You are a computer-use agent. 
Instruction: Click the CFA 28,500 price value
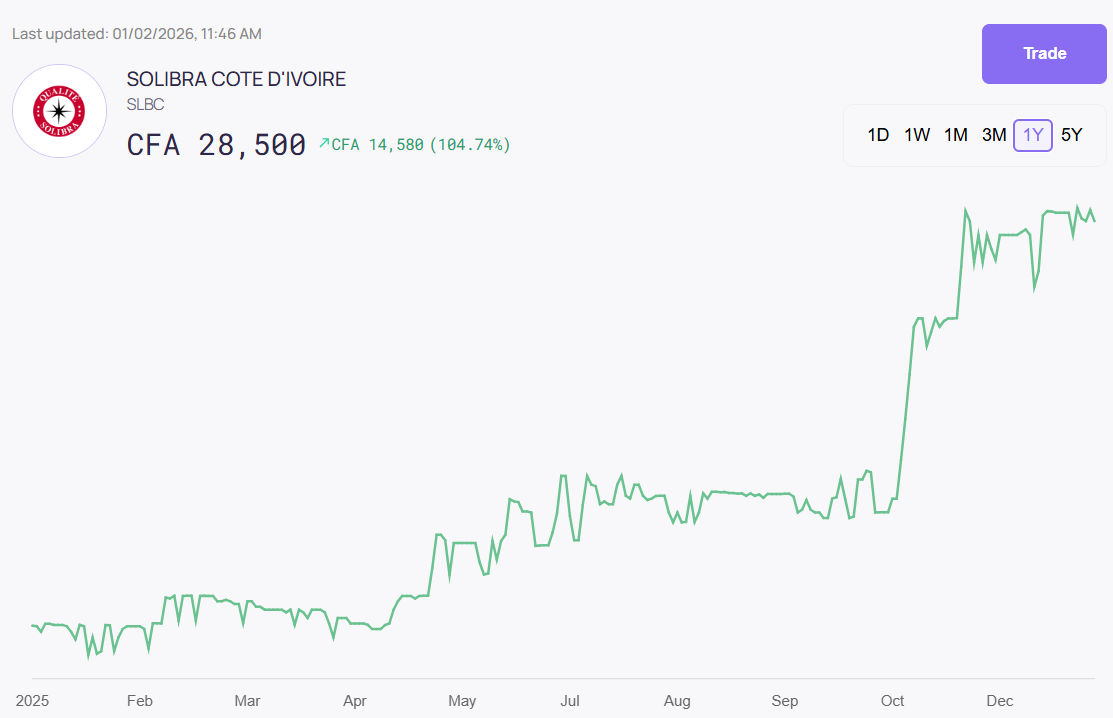click(x=216, y=145)
